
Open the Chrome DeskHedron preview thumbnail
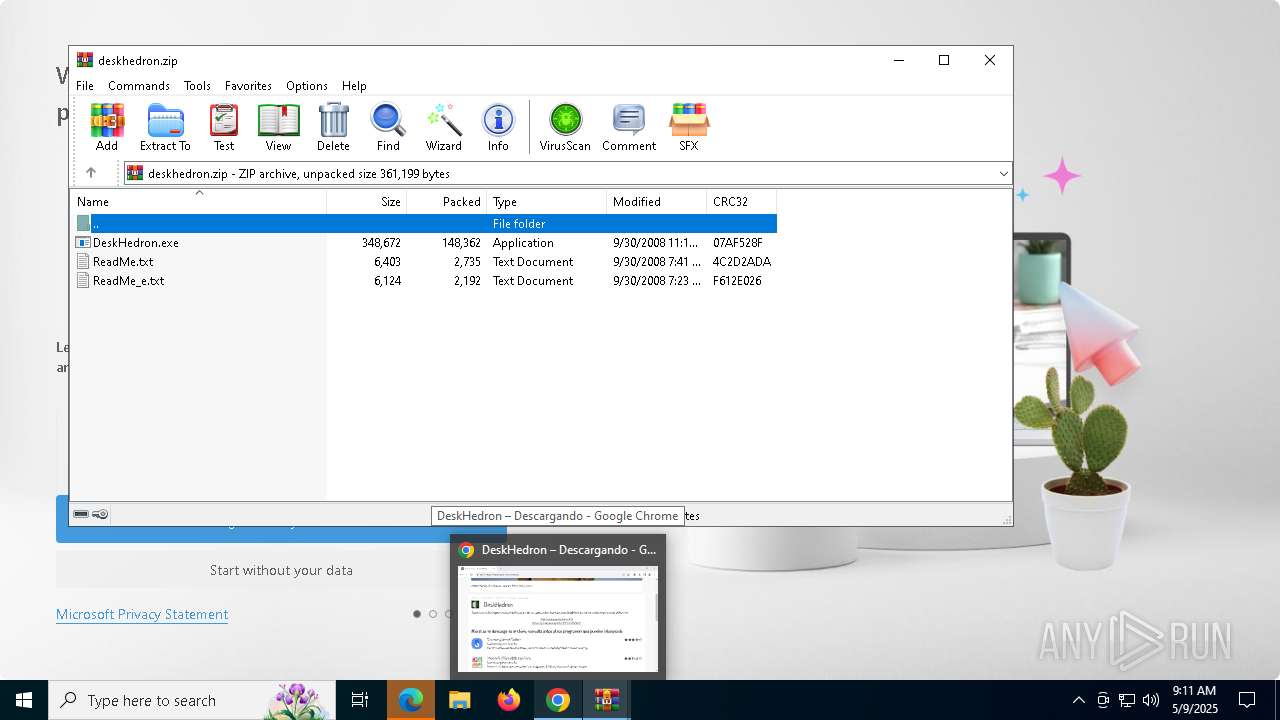point(558,619)
